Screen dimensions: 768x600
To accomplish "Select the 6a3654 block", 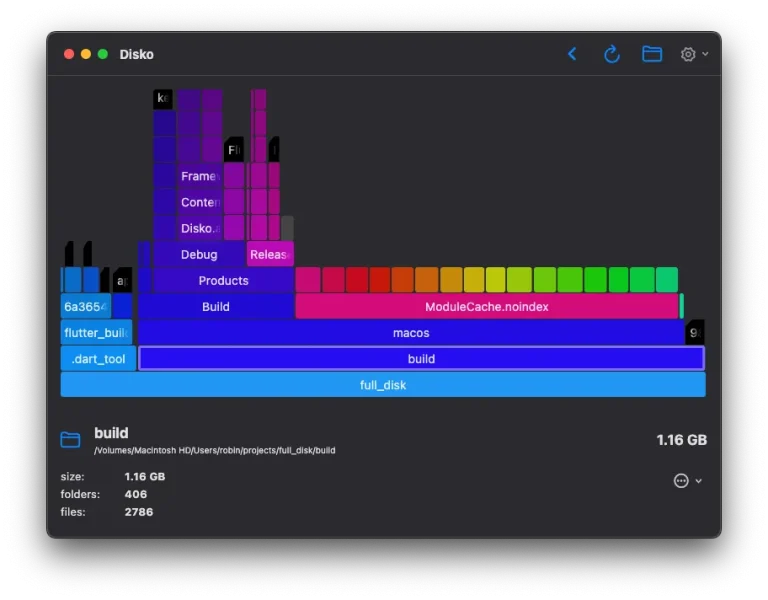I will click(x=86, y=307).
